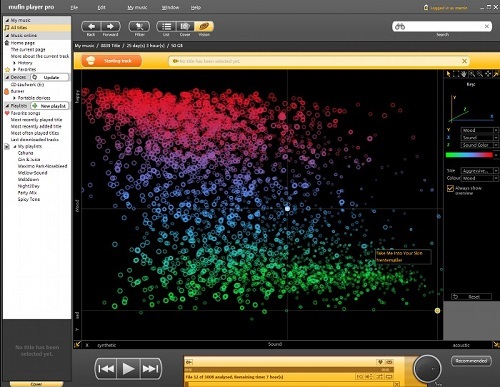Click the Recommended button
The width and height of the screenshot is (500, 387).
point(471,361)
